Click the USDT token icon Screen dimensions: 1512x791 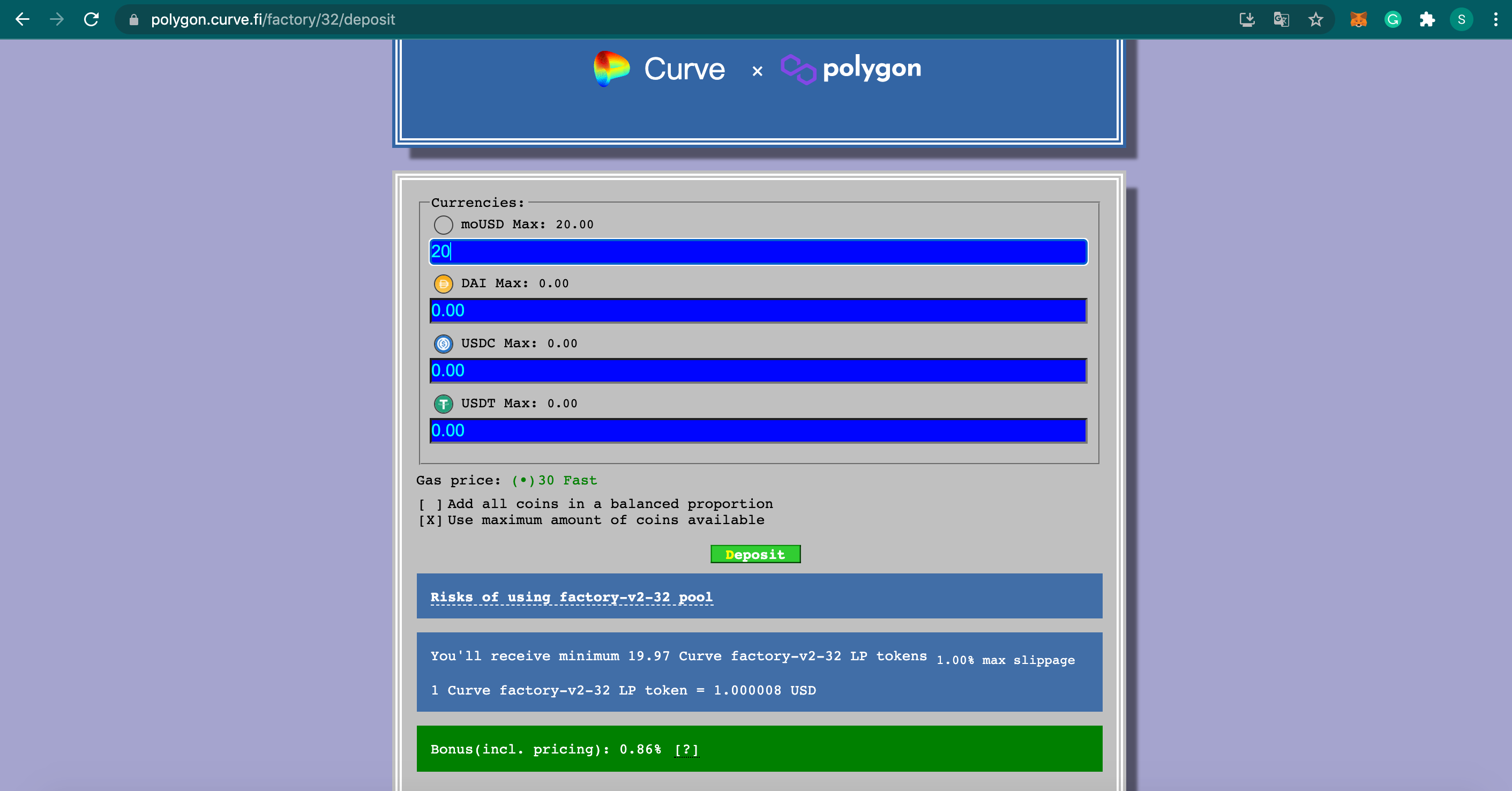(443, 404)
